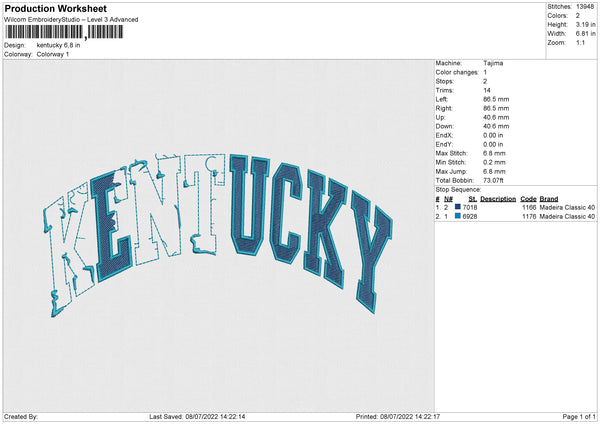The height and width of the screenshot is (424, 600).
Task: Click the Max Jump value 6.8 mm
Action: pyautogui.click(x=494, y=171)
